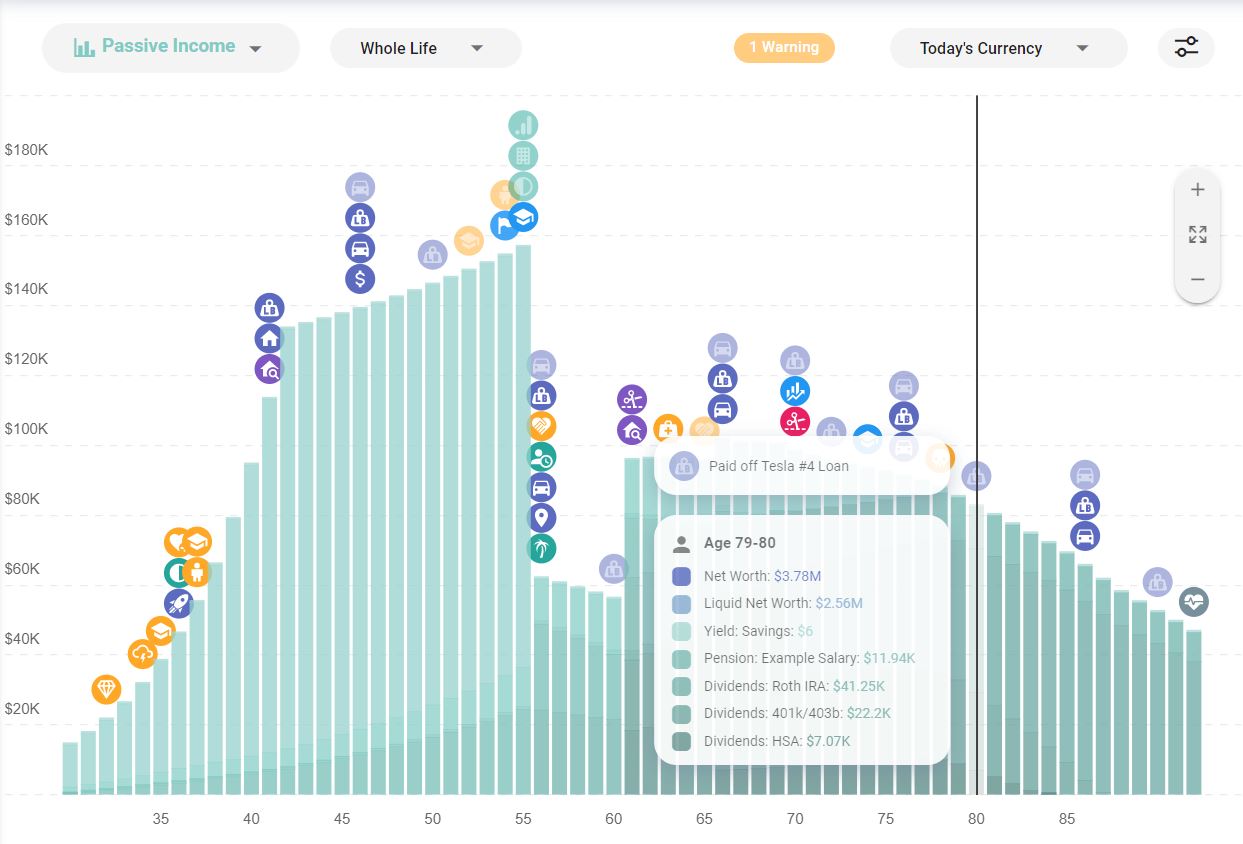Open the medical bag milestone icon near age 64
The width and height of the screenshot is (1243, 844).
667,430
